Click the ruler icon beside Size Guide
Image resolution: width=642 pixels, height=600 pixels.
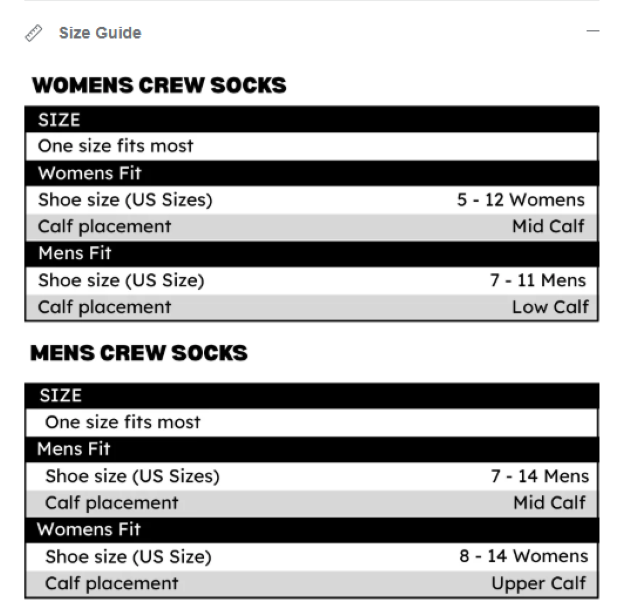click(35, 33)
